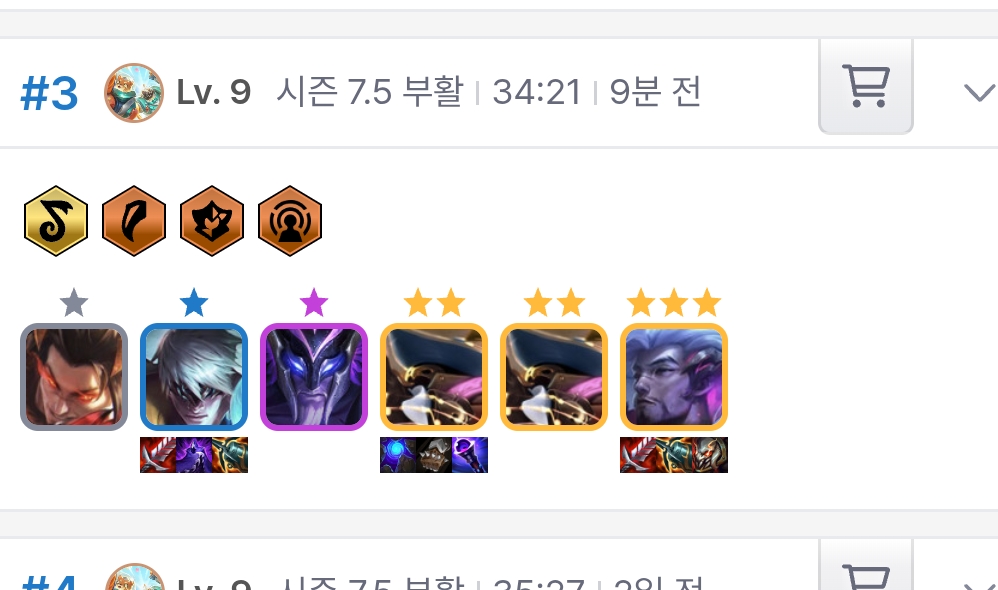Click the bronze shield leaf trait icon
The image size is (998, 590).
point(212,221)
